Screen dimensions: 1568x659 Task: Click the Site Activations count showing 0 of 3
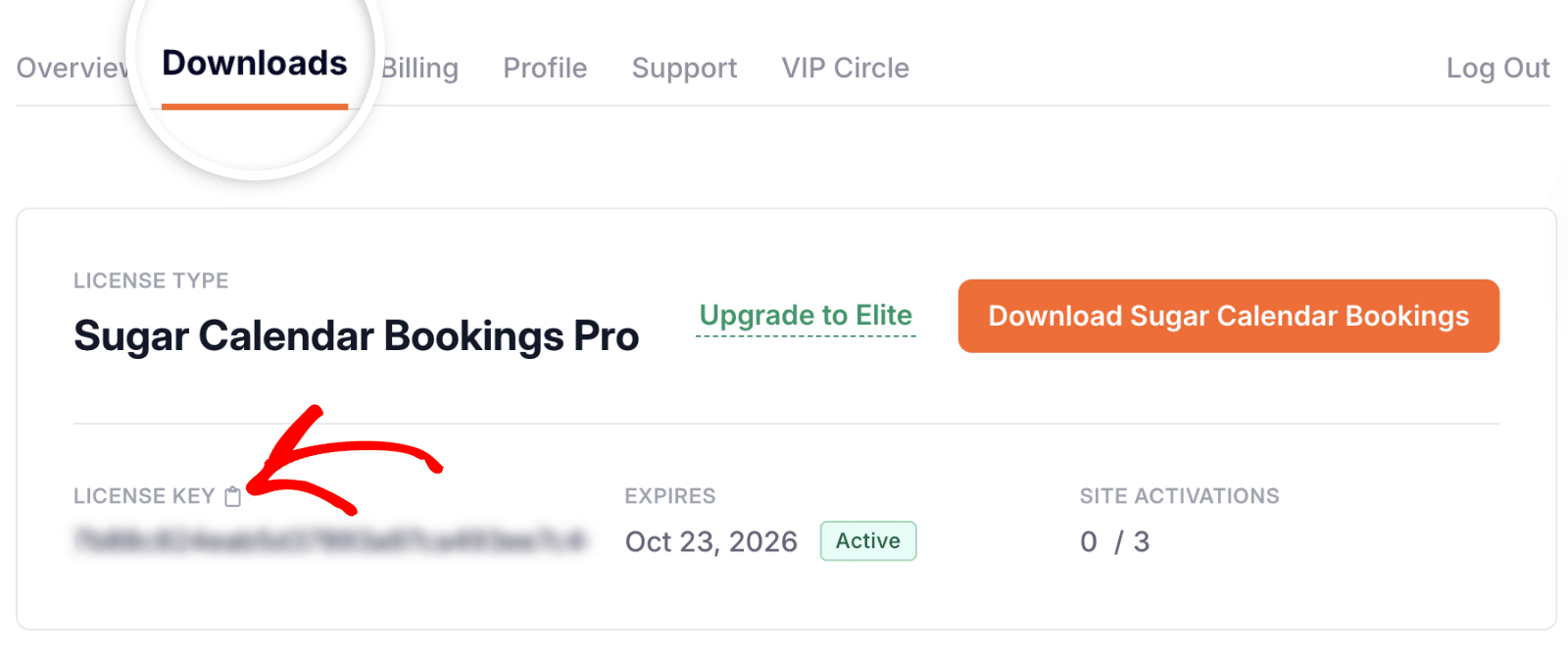[x=1116, y=541]
